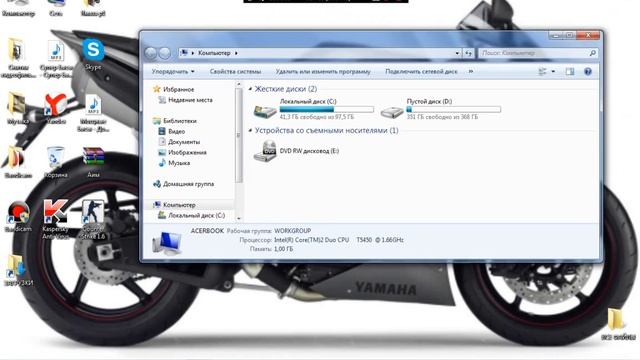640x360 pixels.
Task: Click Удалить или изменить программу
Action: 323,71
